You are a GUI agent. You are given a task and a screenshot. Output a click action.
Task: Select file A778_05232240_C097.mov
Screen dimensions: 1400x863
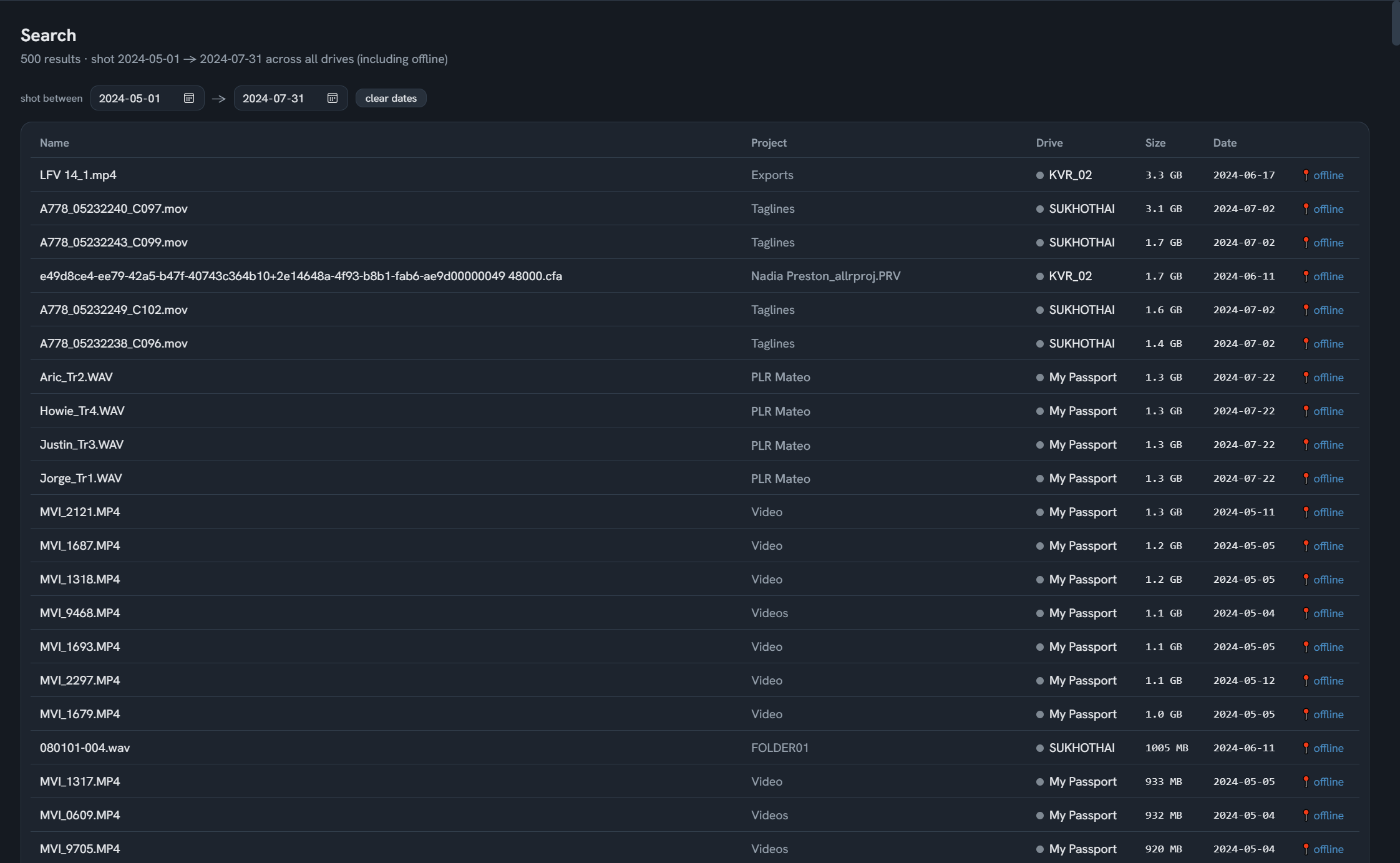point(114,208)
